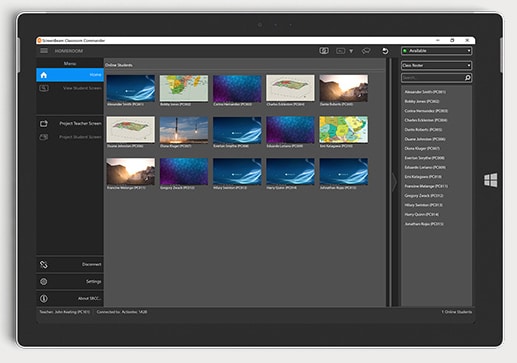Open the Available status dropdown
The image size is (517, 363).
tap(436, 51)
